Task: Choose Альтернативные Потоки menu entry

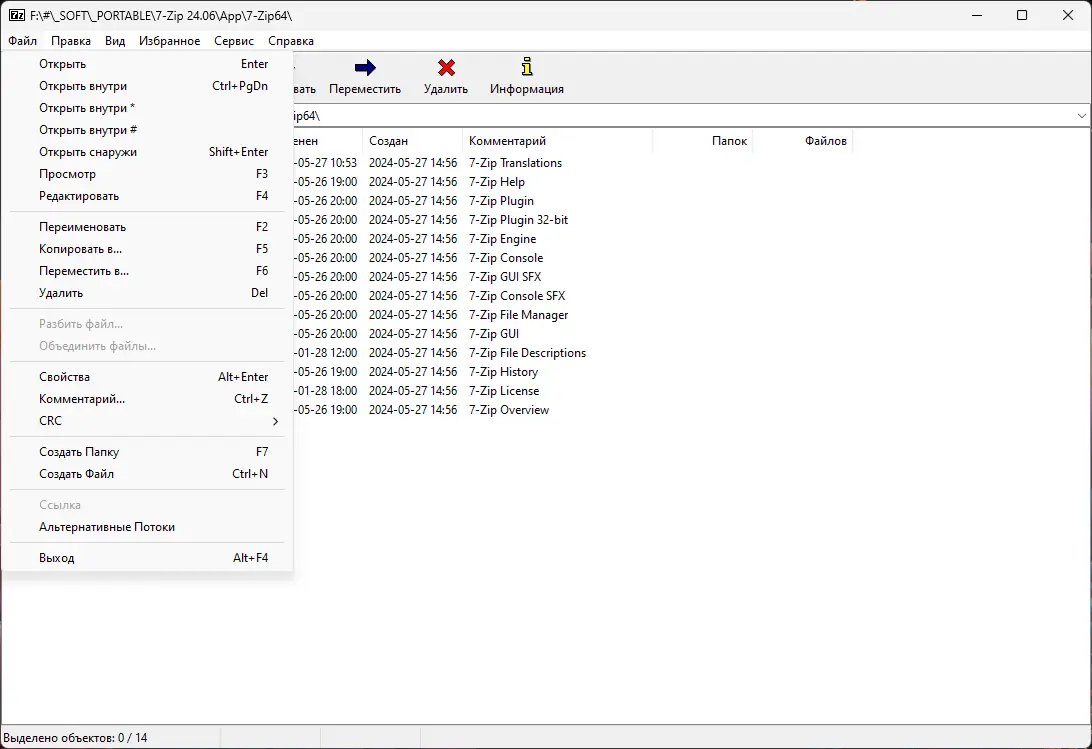Action: [148, 527]
